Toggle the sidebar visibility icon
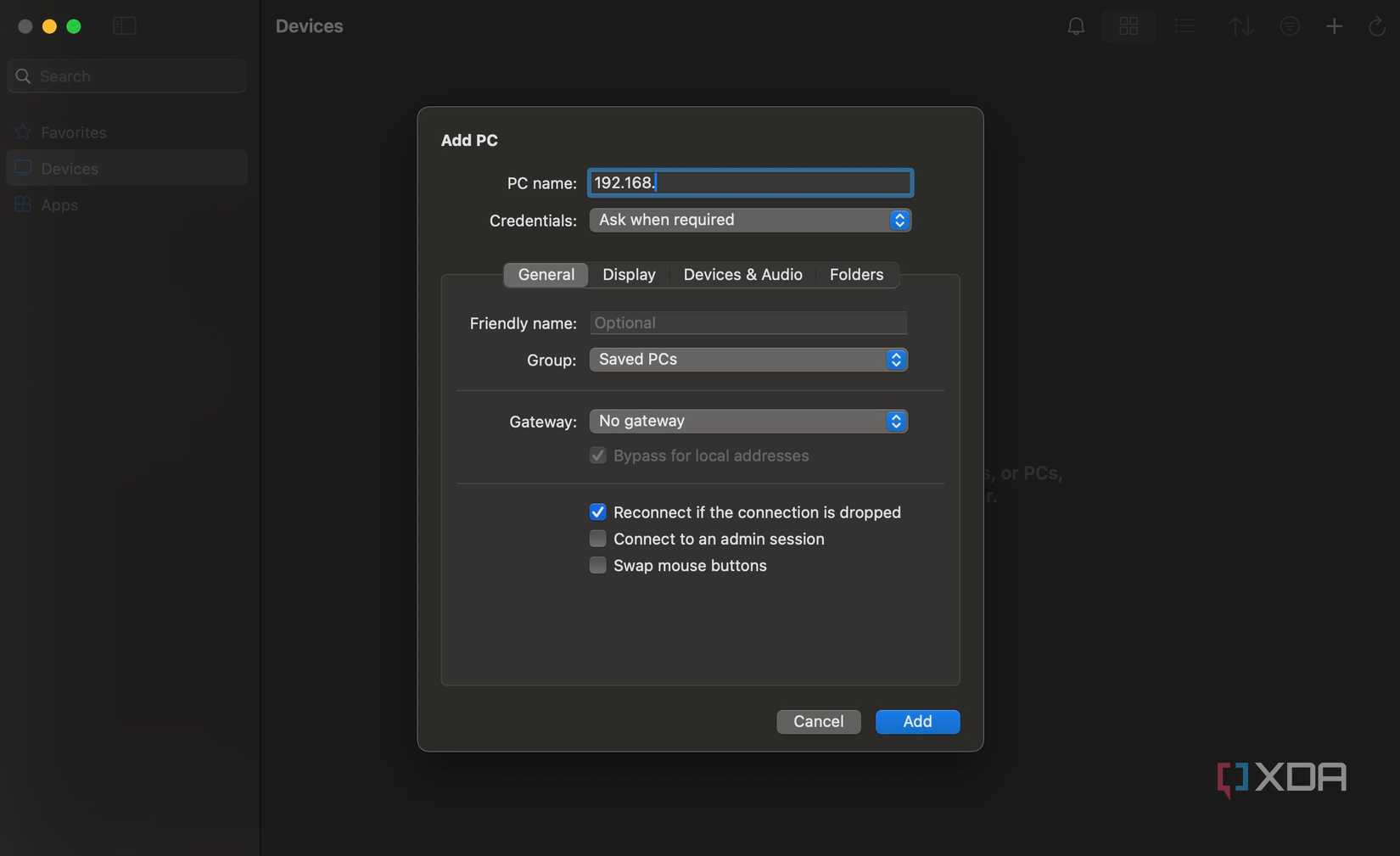The image size is (1400, 856). [124, 25]
